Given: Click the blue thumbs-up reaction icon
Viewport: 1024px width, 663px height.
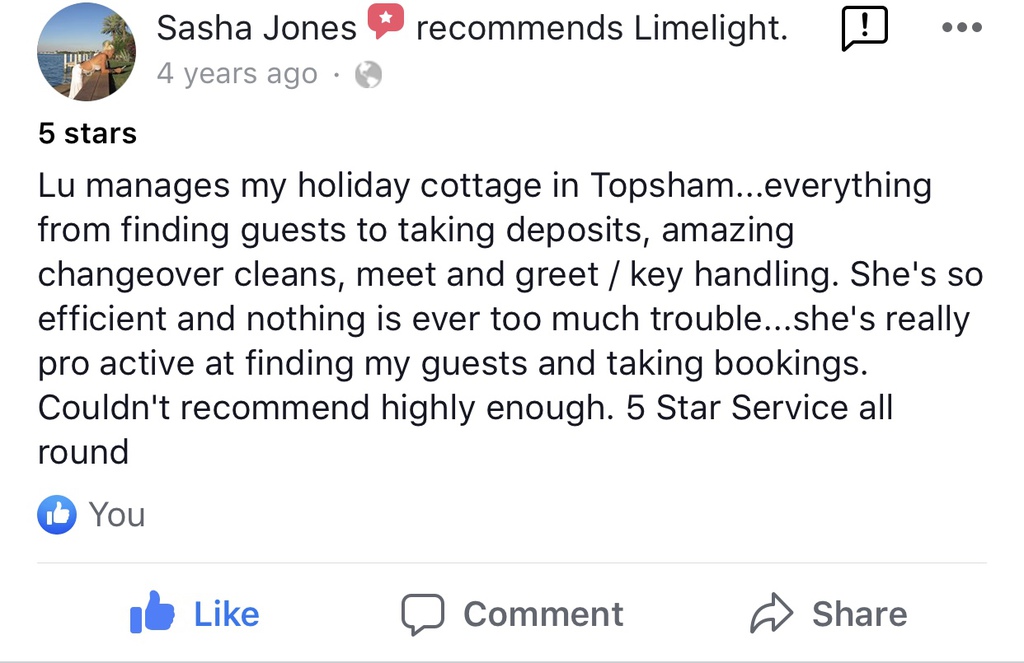Looking at the screenshot, I should 57,515.
